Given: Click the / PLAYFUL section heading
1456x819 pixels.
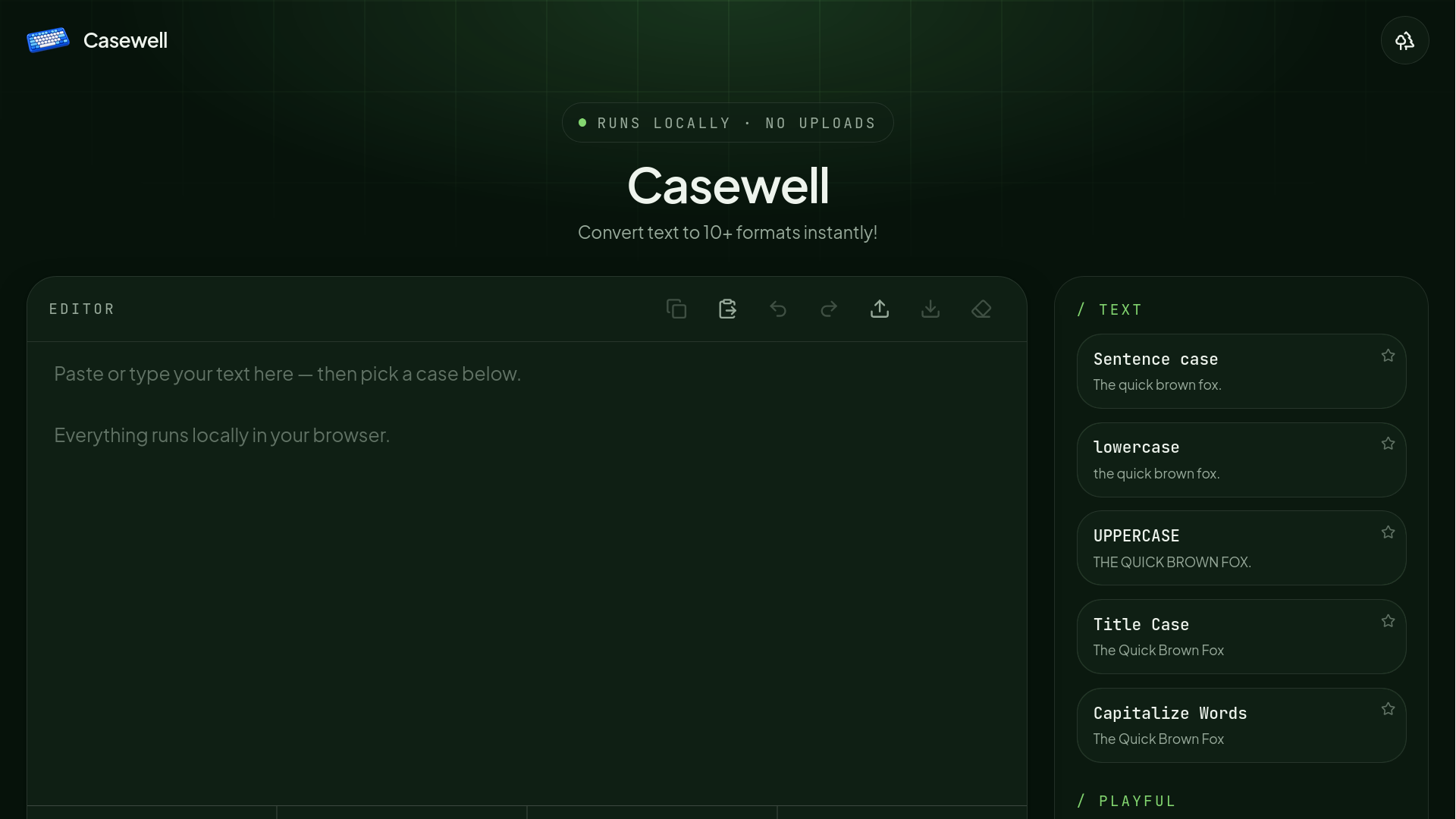Looking at the screenshot, I should (1126, 801).
